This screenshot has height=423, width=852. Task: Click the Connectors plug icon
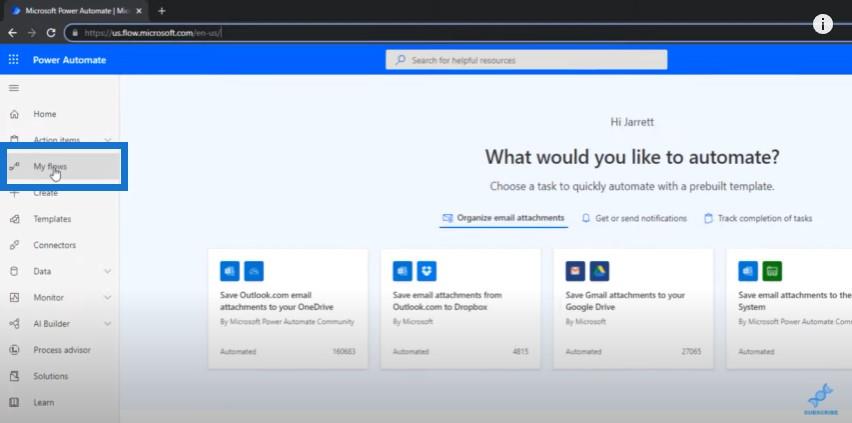tap(15, 245)
